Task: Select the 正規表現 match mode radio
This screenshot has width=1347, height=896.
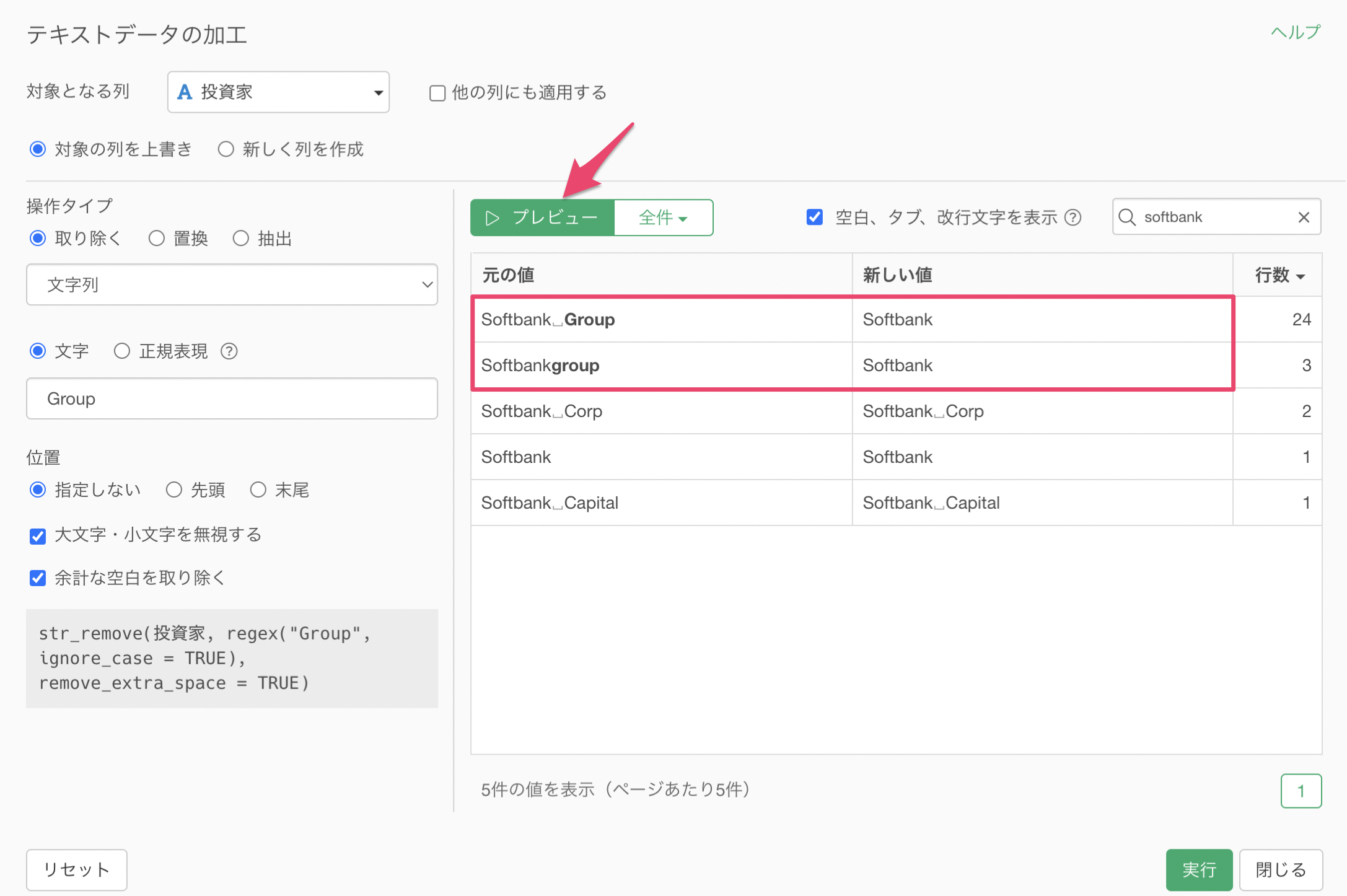Action: click(122, 351)
